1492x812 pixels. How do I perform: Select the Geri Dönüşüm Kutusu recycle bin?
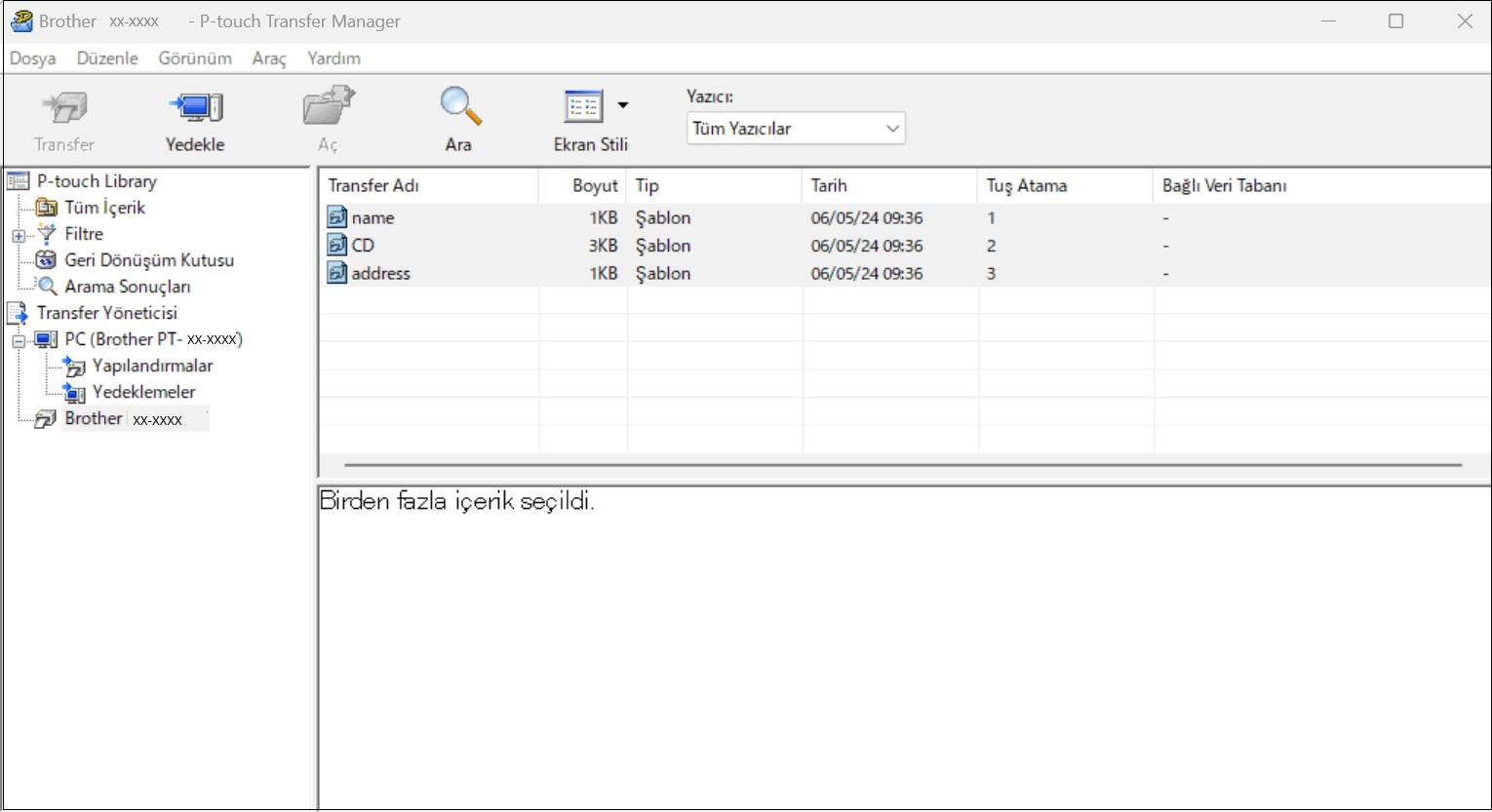tap(148, 260)
